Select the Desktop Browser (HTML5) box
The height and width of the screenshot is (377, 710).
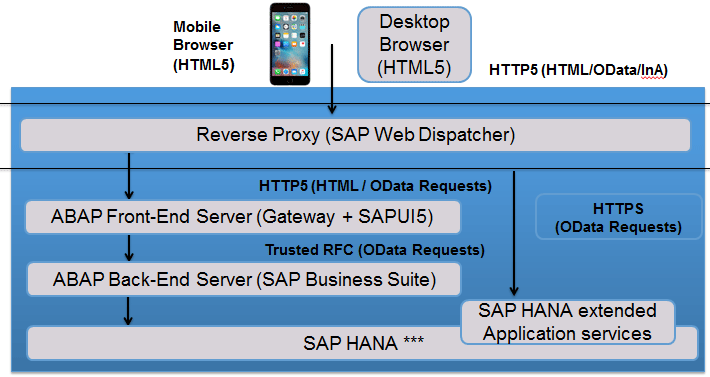414,45
